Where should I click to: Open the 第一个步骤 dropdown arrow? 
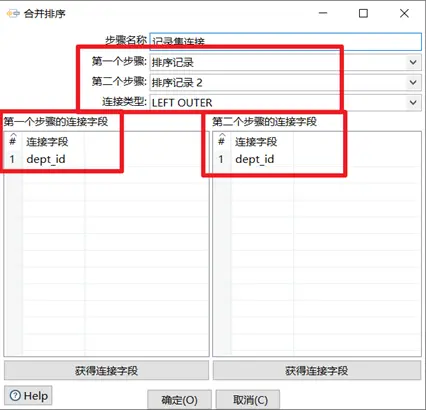click(413, 62)
